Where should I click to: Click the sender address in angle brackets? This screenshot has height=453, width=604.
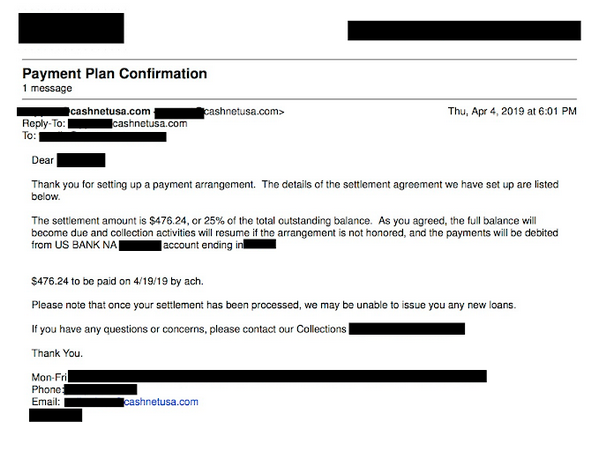click(243, 111)
